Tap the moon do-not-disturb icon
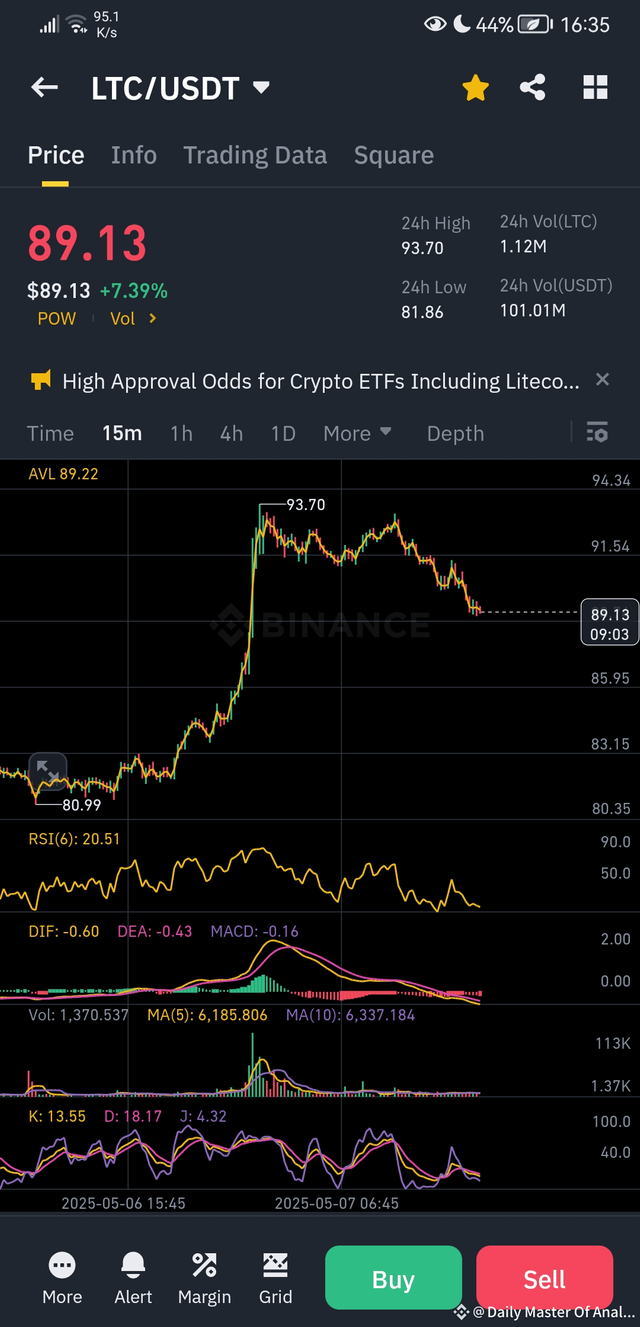Screen dimensions: 640x1327 click(x=461, y=24)
